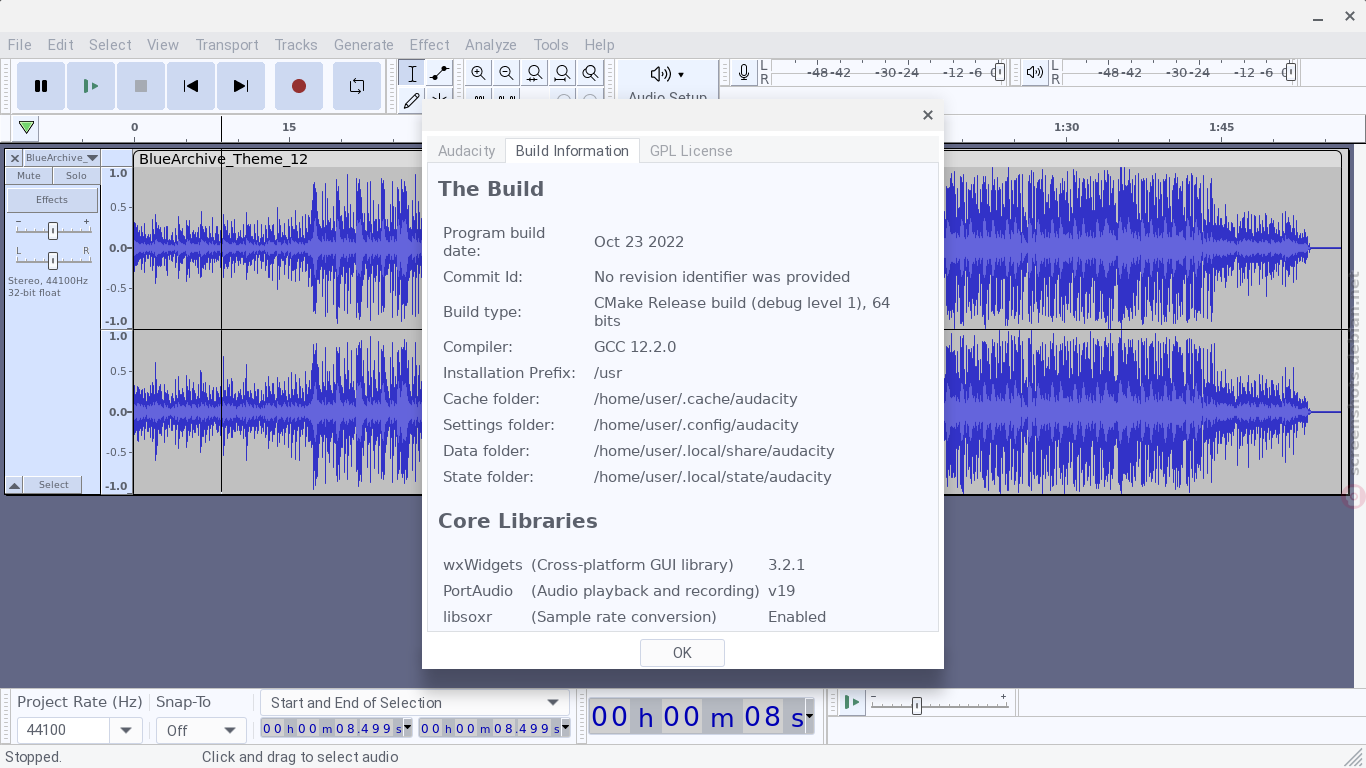1366x768 pixels.
Task: Open the Project Rate 44100 dropdown
Action: (126, 730)
